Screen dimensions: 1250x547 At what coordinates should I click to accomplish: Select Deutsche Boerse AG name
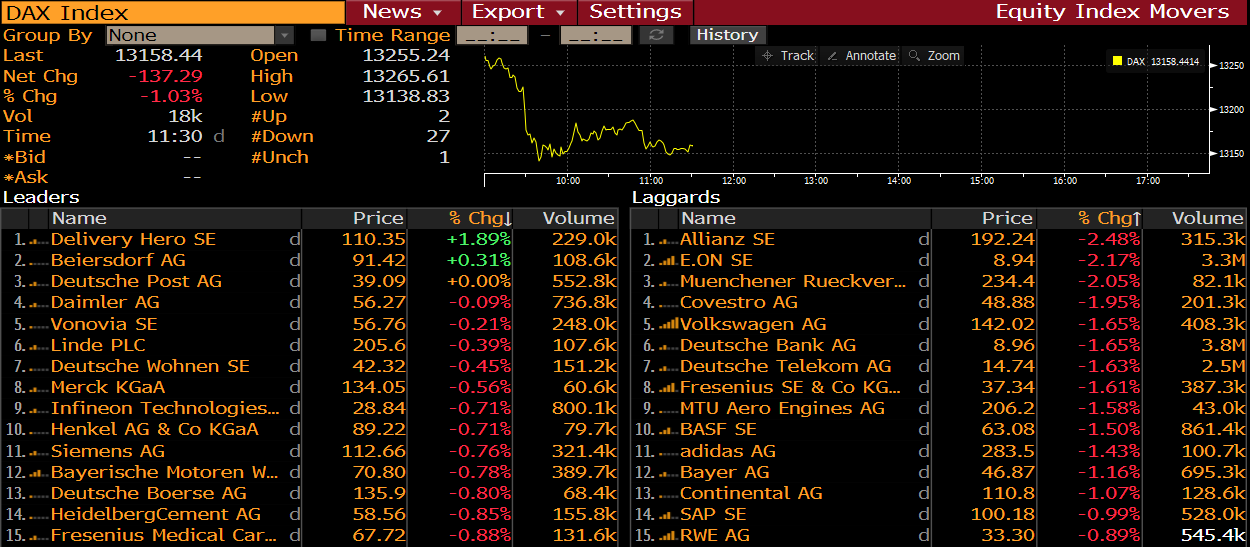click(x=148, y=494)
